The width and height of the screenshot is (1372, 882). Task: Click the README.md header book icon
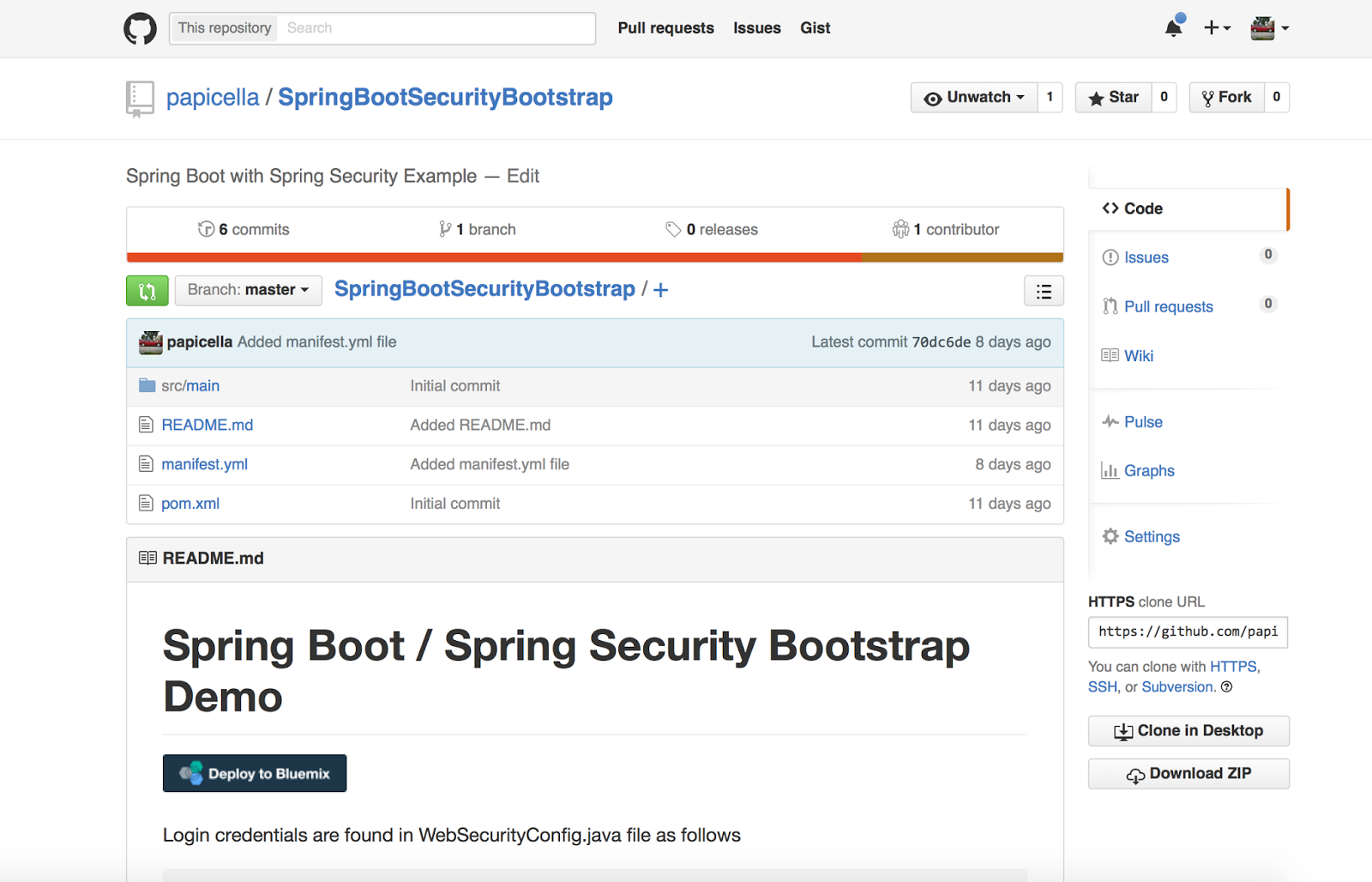(x=147, y=558)
